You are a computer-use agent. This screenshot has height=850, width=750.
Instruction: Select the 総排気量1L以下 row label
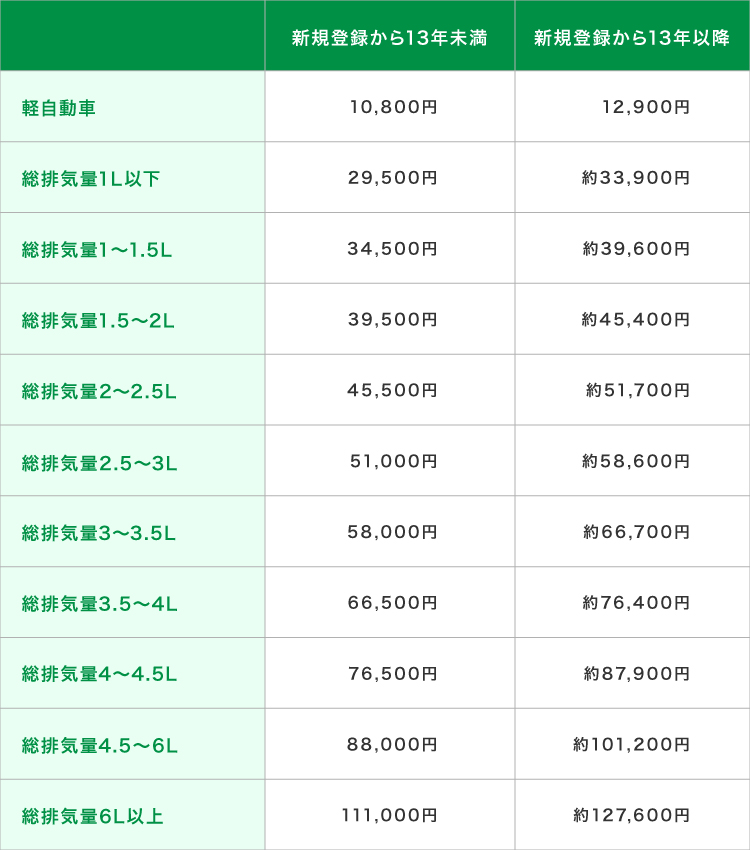91,179
